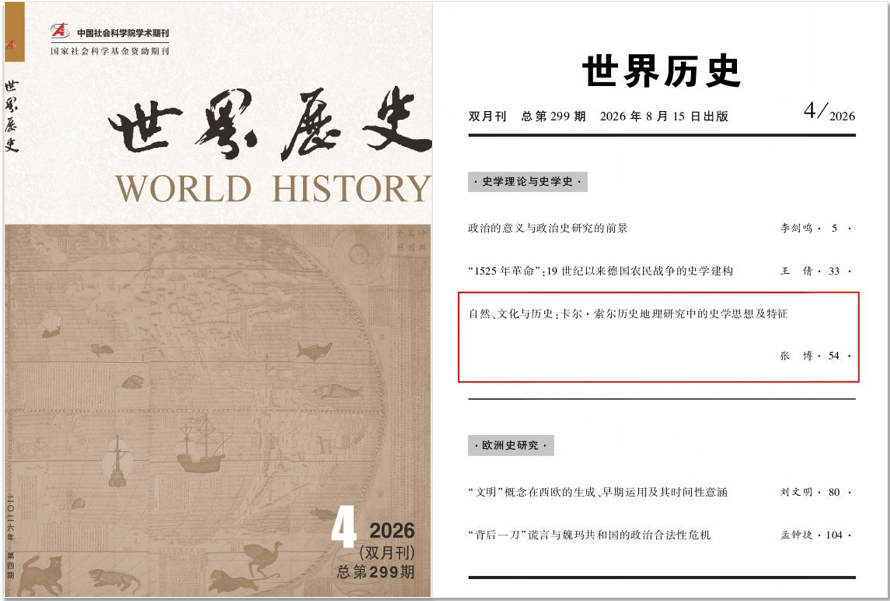Open the "背后一刀"谎言 article entry

point(589,535)
